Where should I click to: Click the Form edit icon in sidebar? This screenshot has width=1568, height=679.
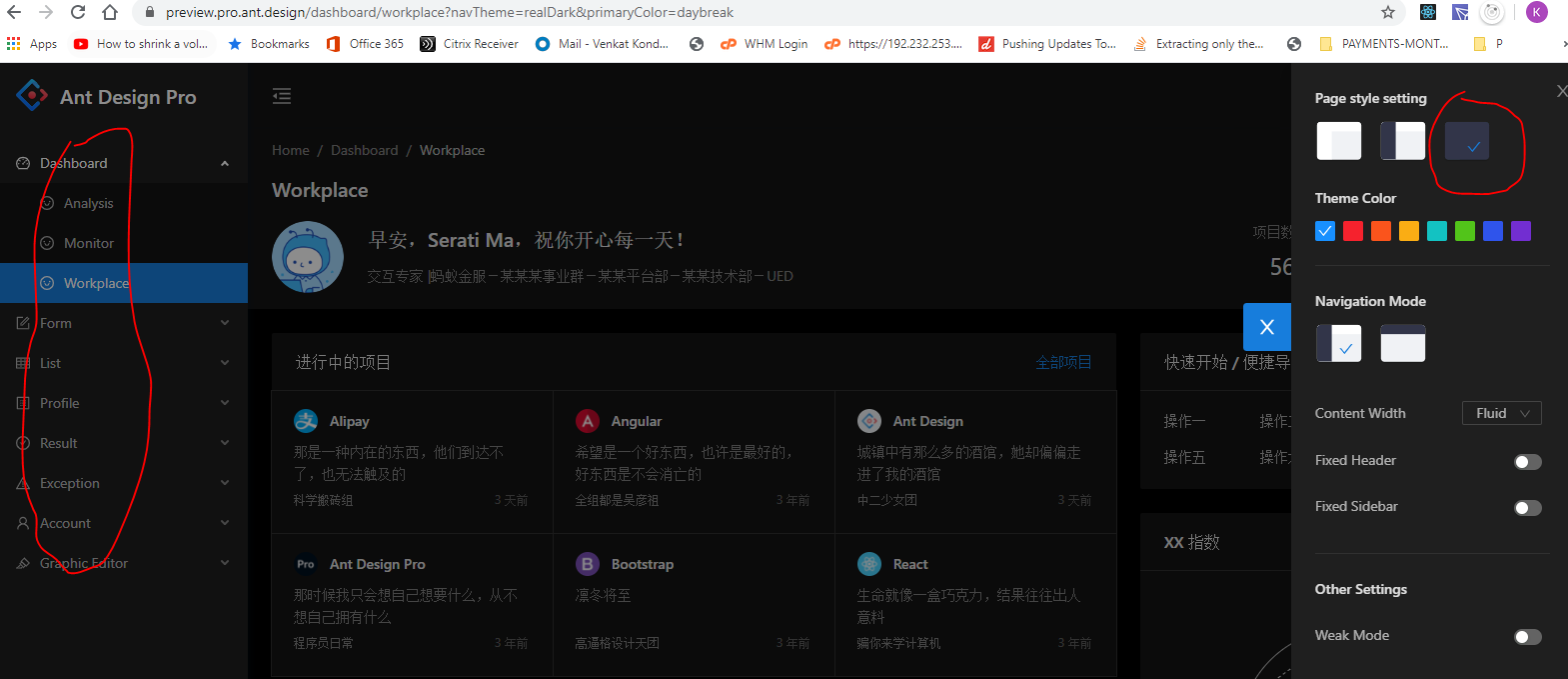click(23, 323)
